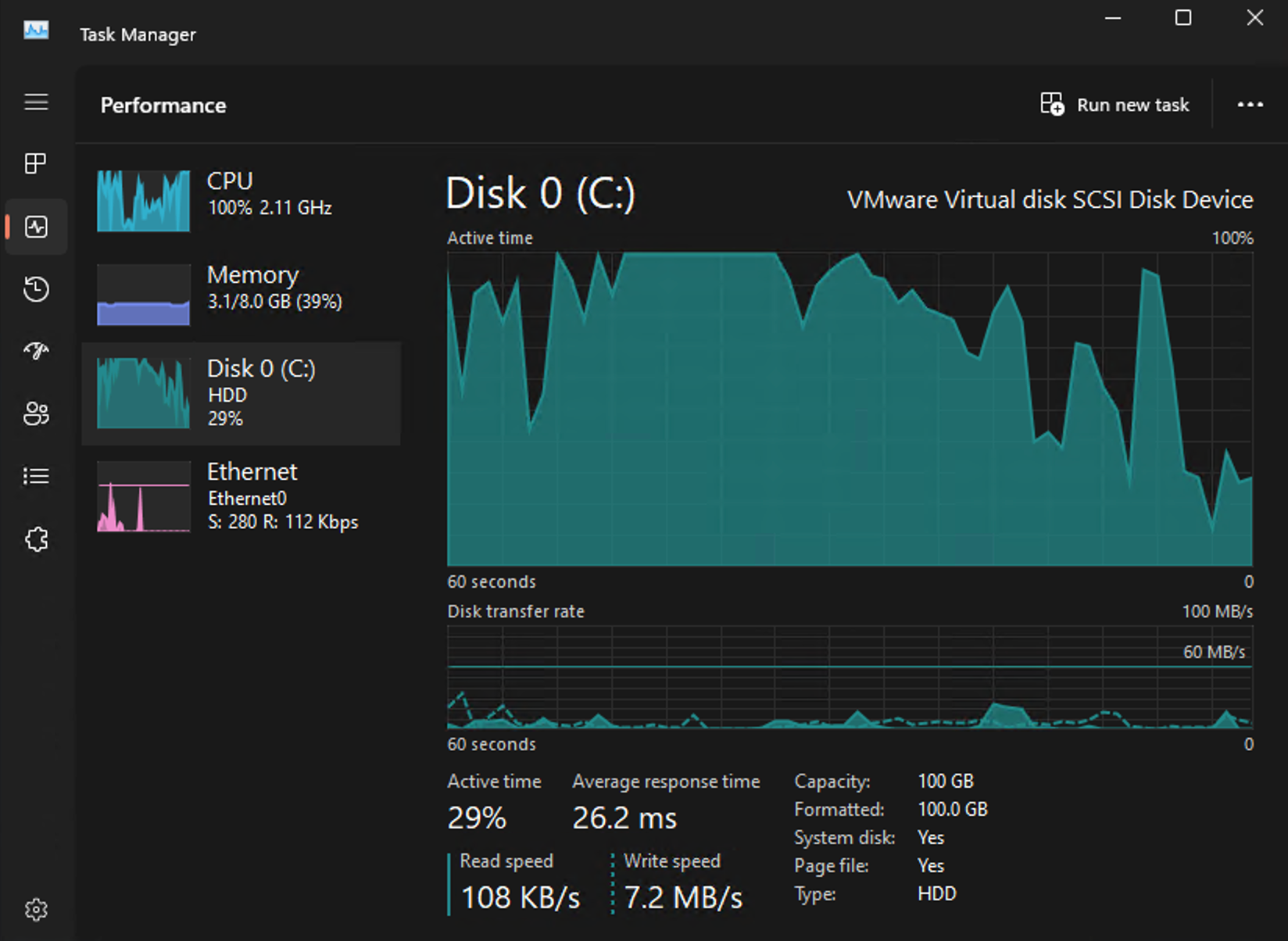Select the Performance page icon

tap(36, 227)
